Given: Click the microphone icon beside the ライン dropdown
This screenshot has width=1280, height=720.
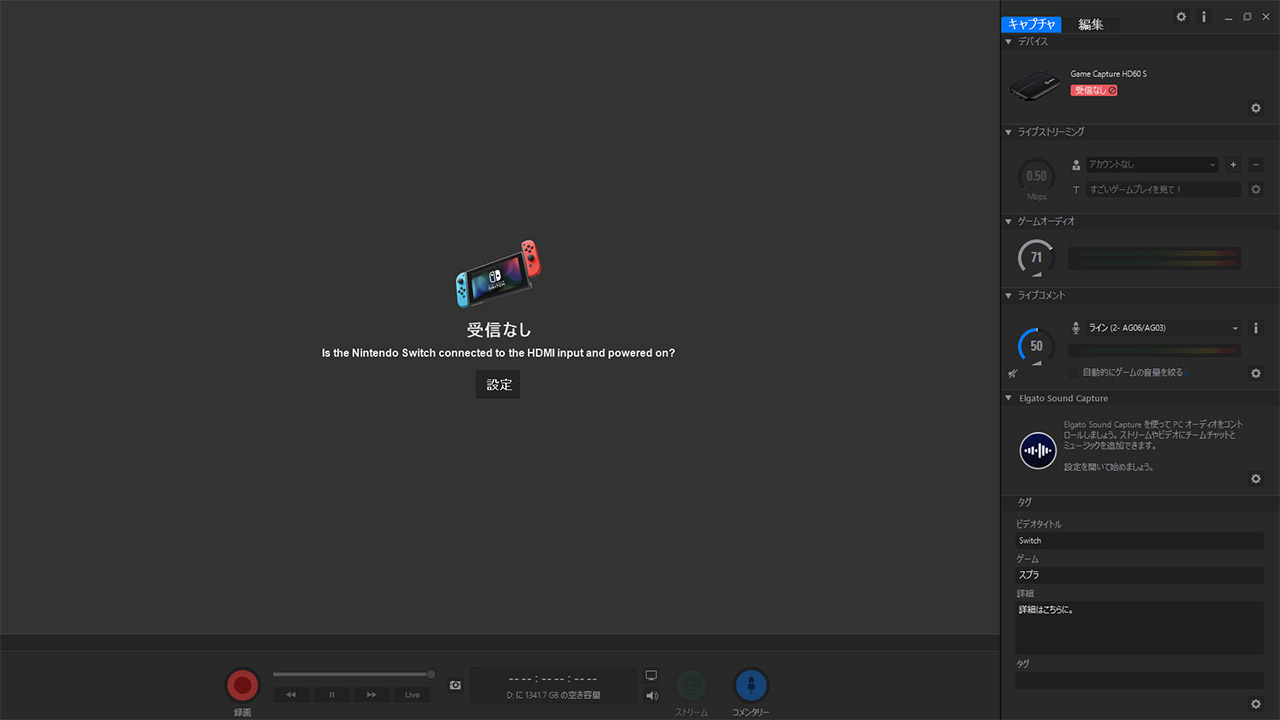Looking at the screenshot, I should [1076, 328].
